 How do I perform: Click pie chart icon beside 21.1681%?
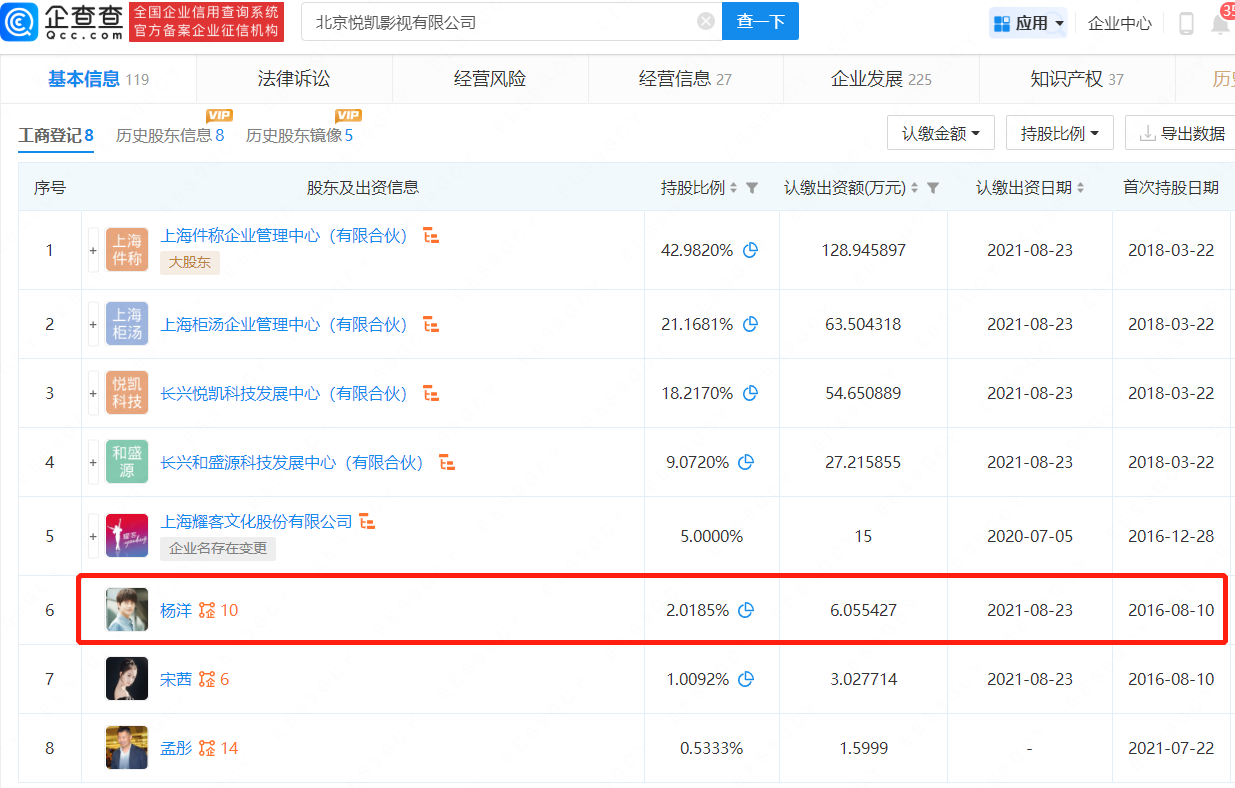(x=750, y=324)
